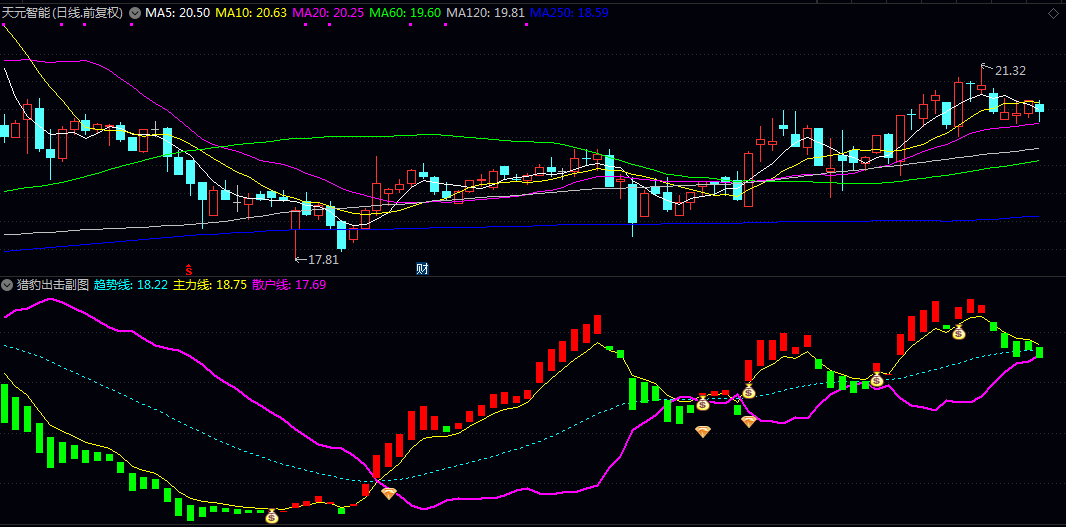Click the MA250: 18.59 label
This screenshot has width=1066, height=527.
(570, 13)
